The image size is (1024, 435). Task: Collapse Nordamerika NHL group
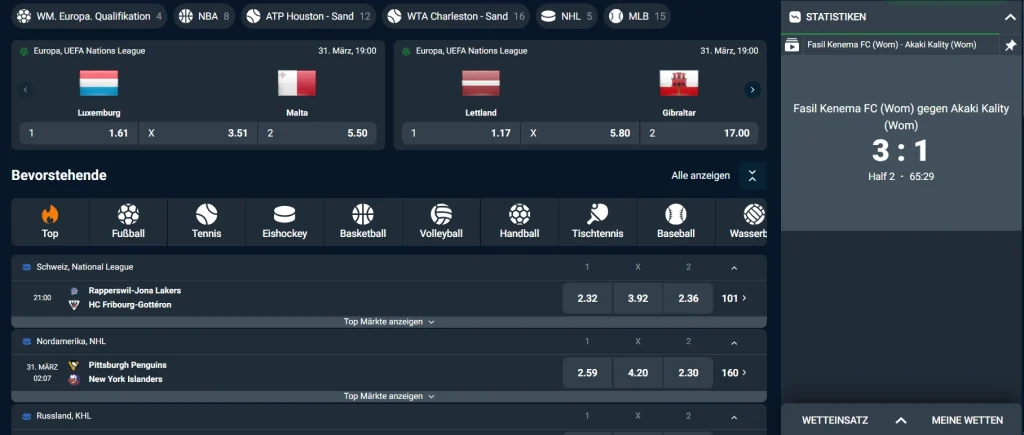(x=733, y=342)
